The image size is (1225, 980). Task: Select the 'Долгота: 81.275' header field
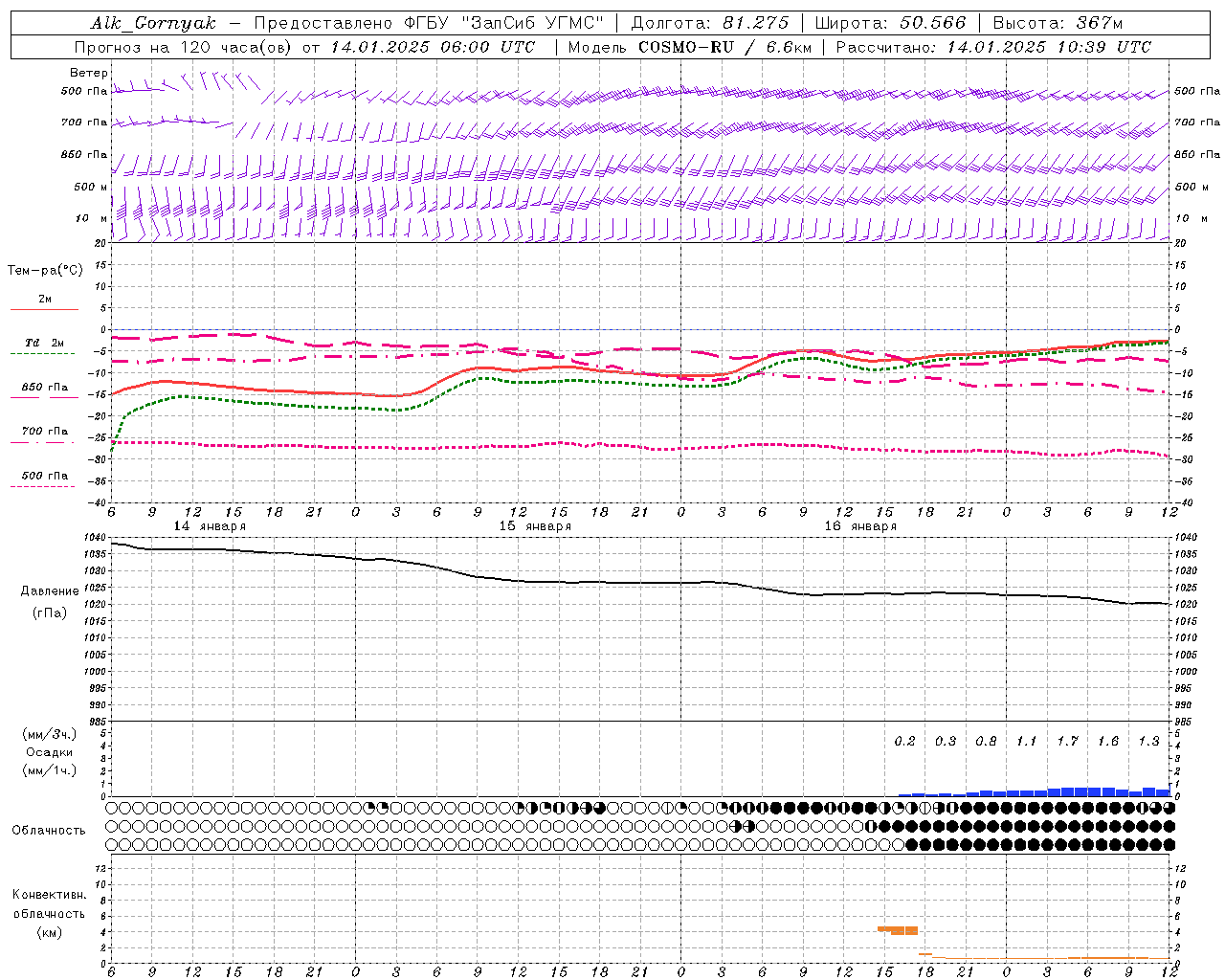tap(710, 23)
